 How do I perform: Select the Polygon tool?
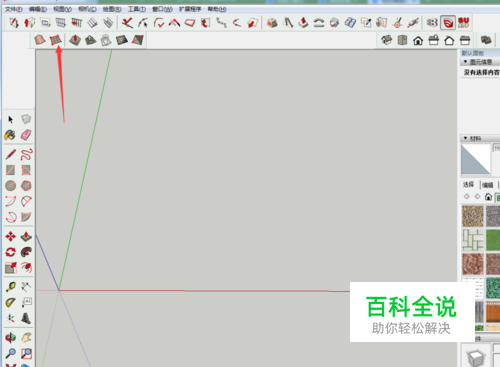point(26,186)
